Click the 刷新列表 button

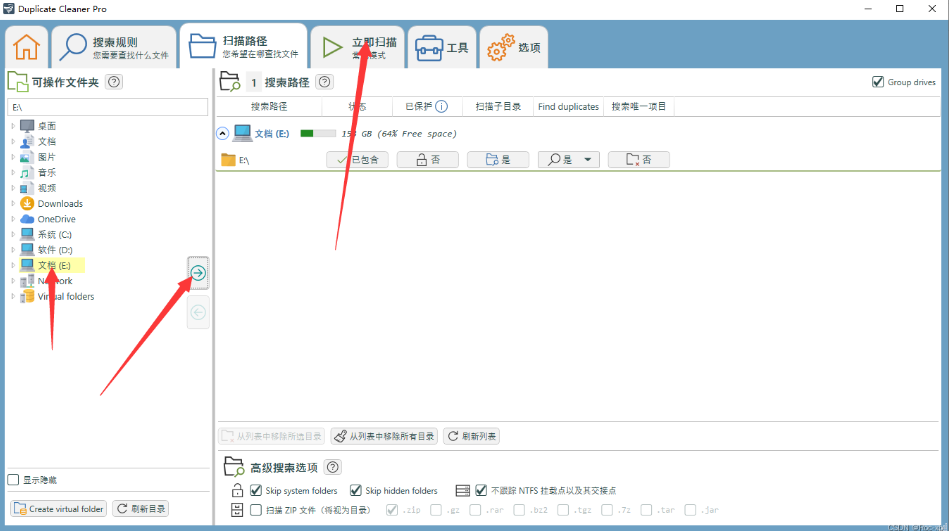[x=471, y=436]
